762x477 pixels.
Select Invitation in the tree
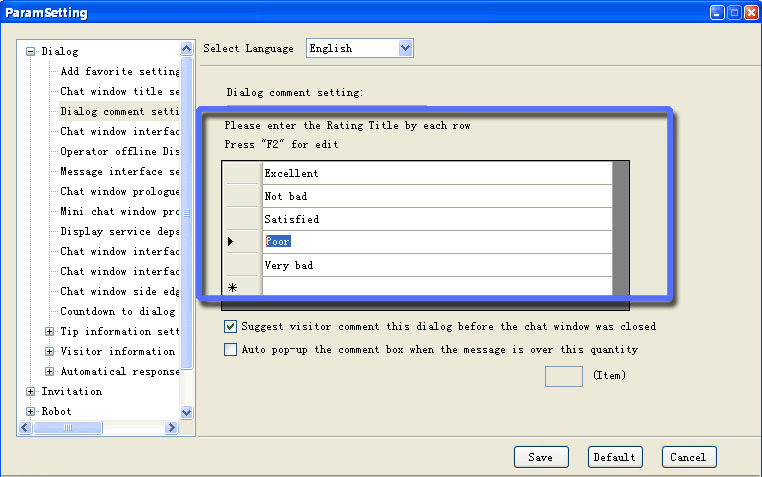[72, 392]
